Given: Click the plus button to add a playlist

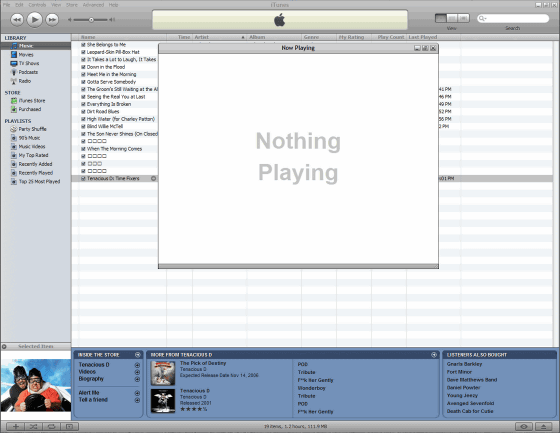Looking at the screenshot, I should [15, 426].
